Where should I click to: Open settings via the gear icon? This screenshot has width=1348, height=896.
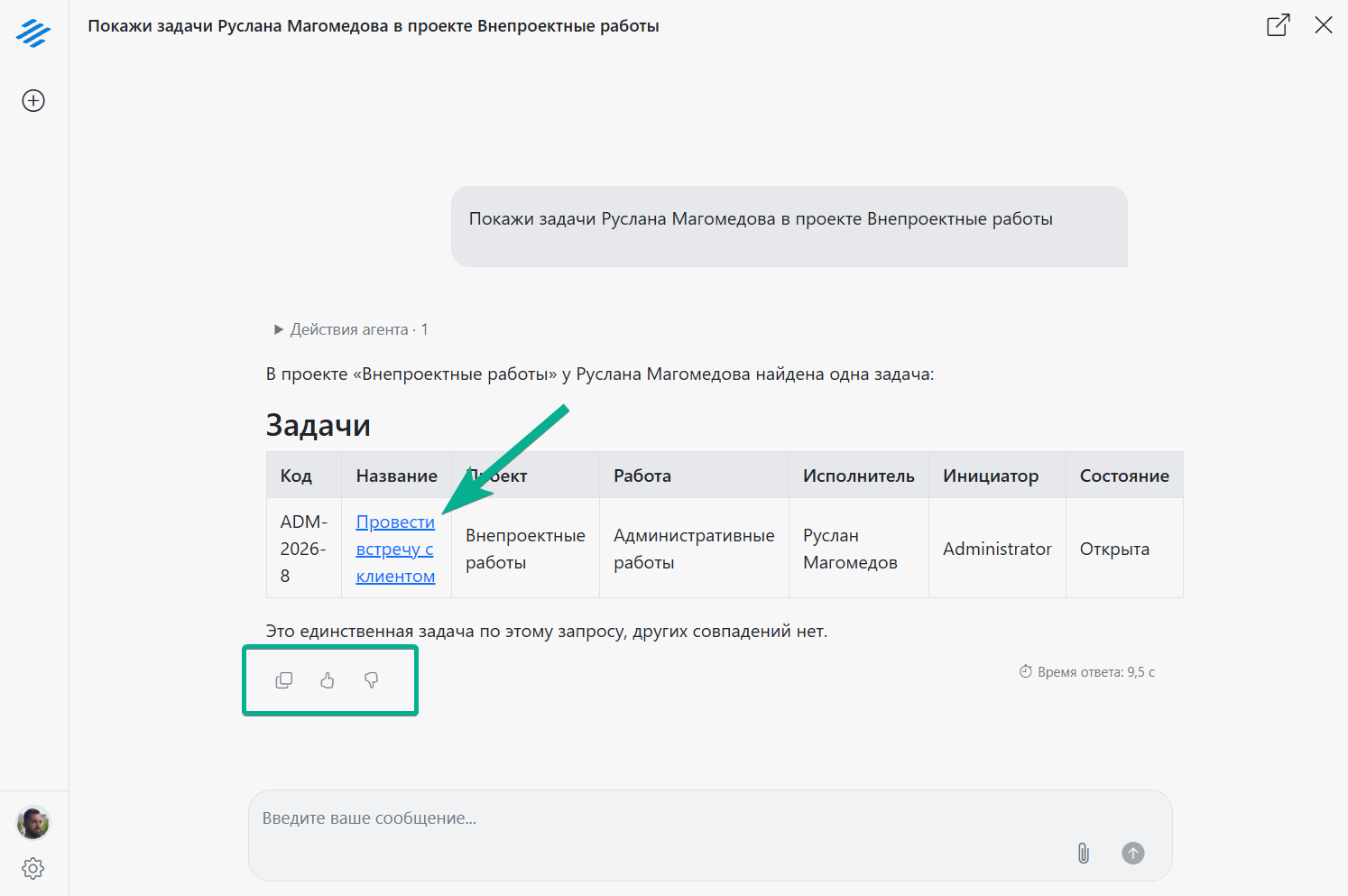coord(33,869)
